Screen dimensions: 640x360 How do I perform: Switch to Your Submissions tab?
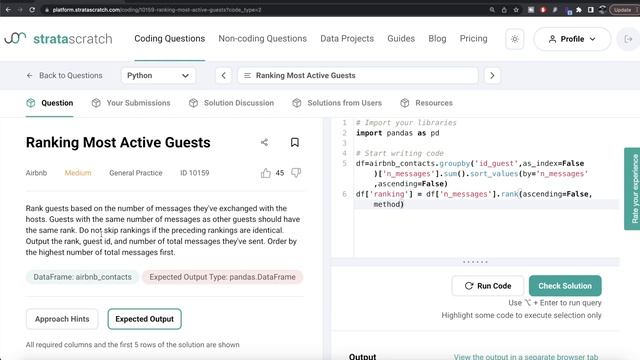pos(131,103)
